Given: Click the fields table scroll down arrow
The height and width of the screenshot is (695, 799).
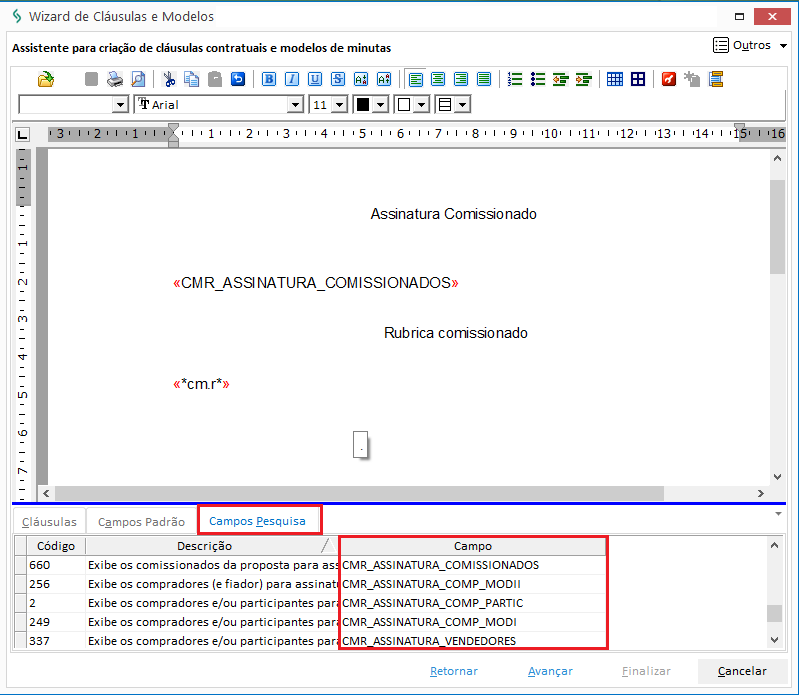Looking at the screenshot, I should pyautogui.click(x=775, y=640).
